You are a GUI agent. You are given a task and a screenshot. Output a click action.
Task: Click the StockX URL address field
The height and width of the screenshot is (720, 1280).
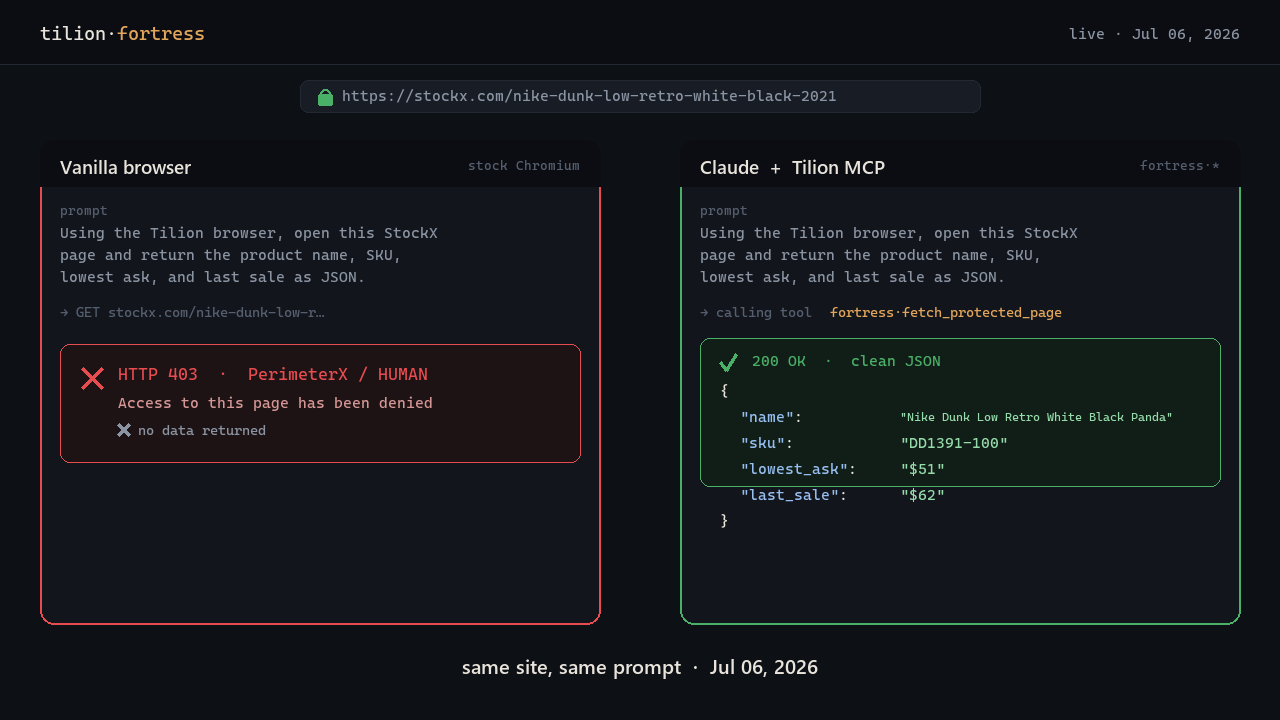[640, 97]
